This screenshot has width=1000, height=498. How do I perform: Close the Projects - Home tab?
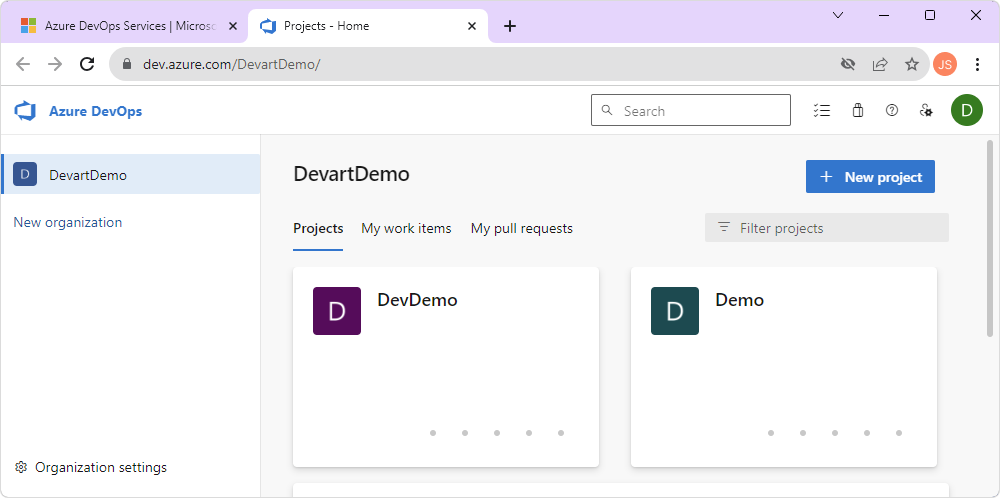472,26
